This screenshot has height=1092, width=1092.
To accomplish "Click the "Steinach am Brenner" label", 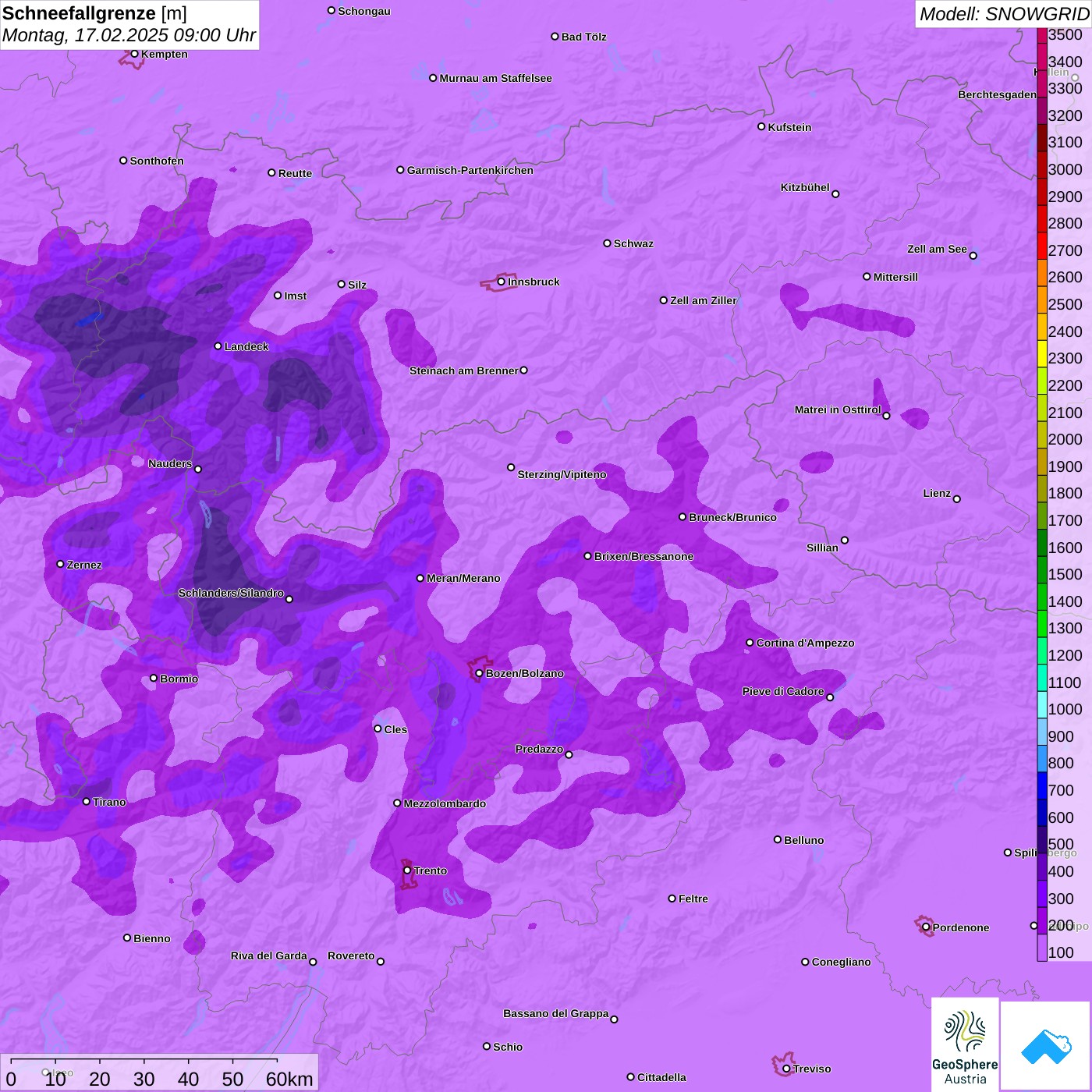I will (464, 370).
